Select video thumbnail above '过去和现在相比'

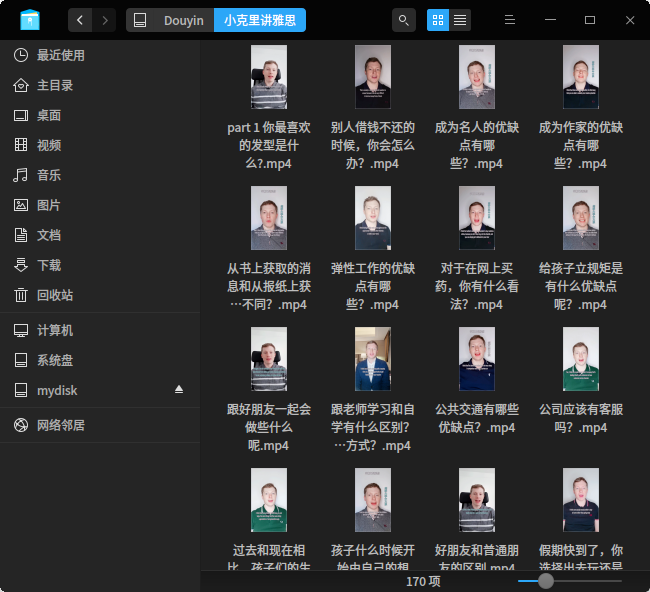(269, 500)
